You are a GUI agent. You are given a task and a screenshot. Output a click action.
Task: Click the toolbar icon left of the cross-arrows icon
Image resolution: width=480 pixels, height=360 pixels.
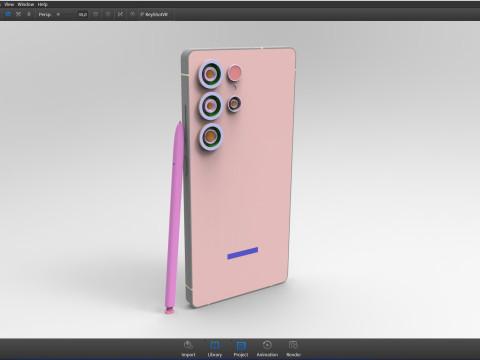pyautogui.click(x=108, y=14)
